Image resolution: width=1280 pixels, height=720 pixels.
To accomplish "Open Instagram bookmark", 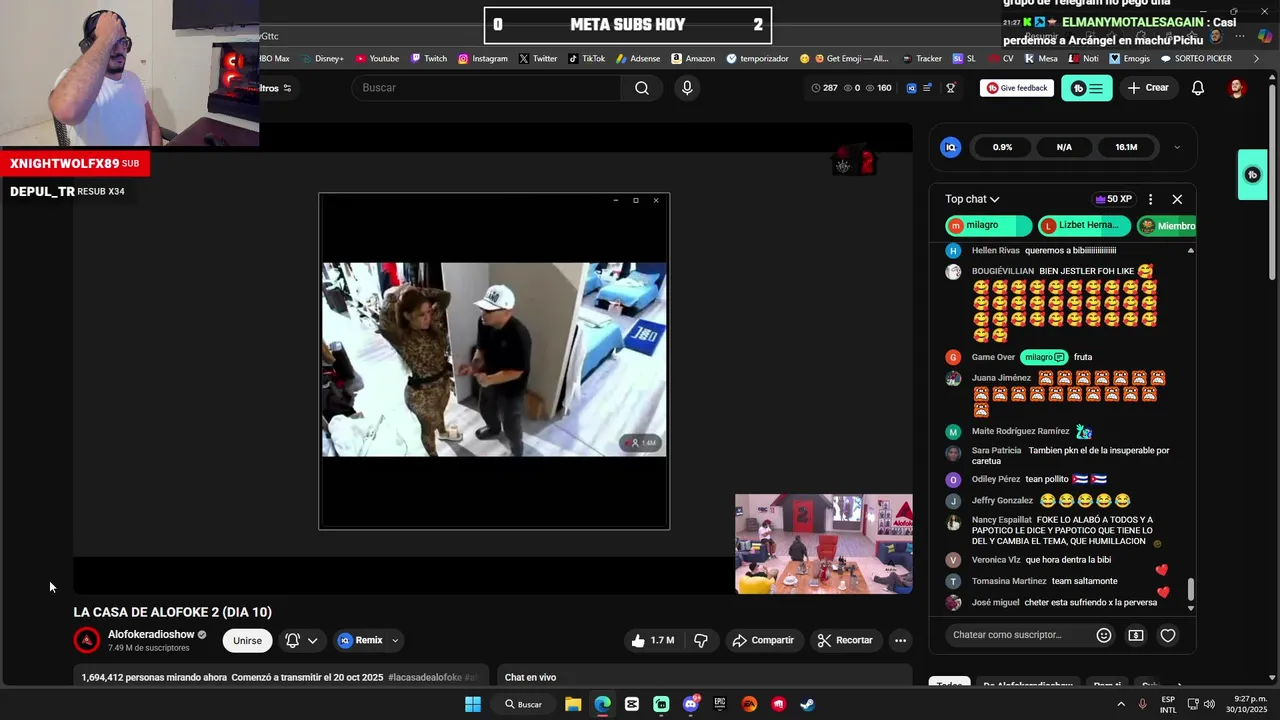I will click(483, 58).
